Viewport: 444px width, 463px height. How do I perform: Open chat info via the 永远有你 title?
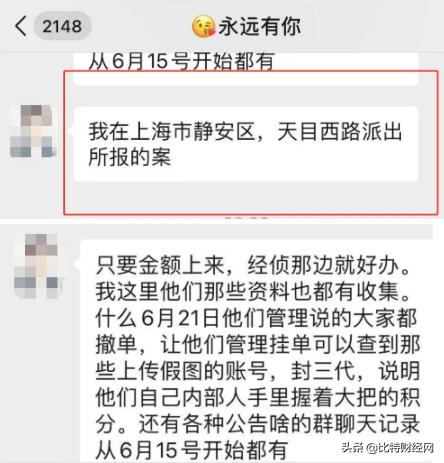coord(260,26)
